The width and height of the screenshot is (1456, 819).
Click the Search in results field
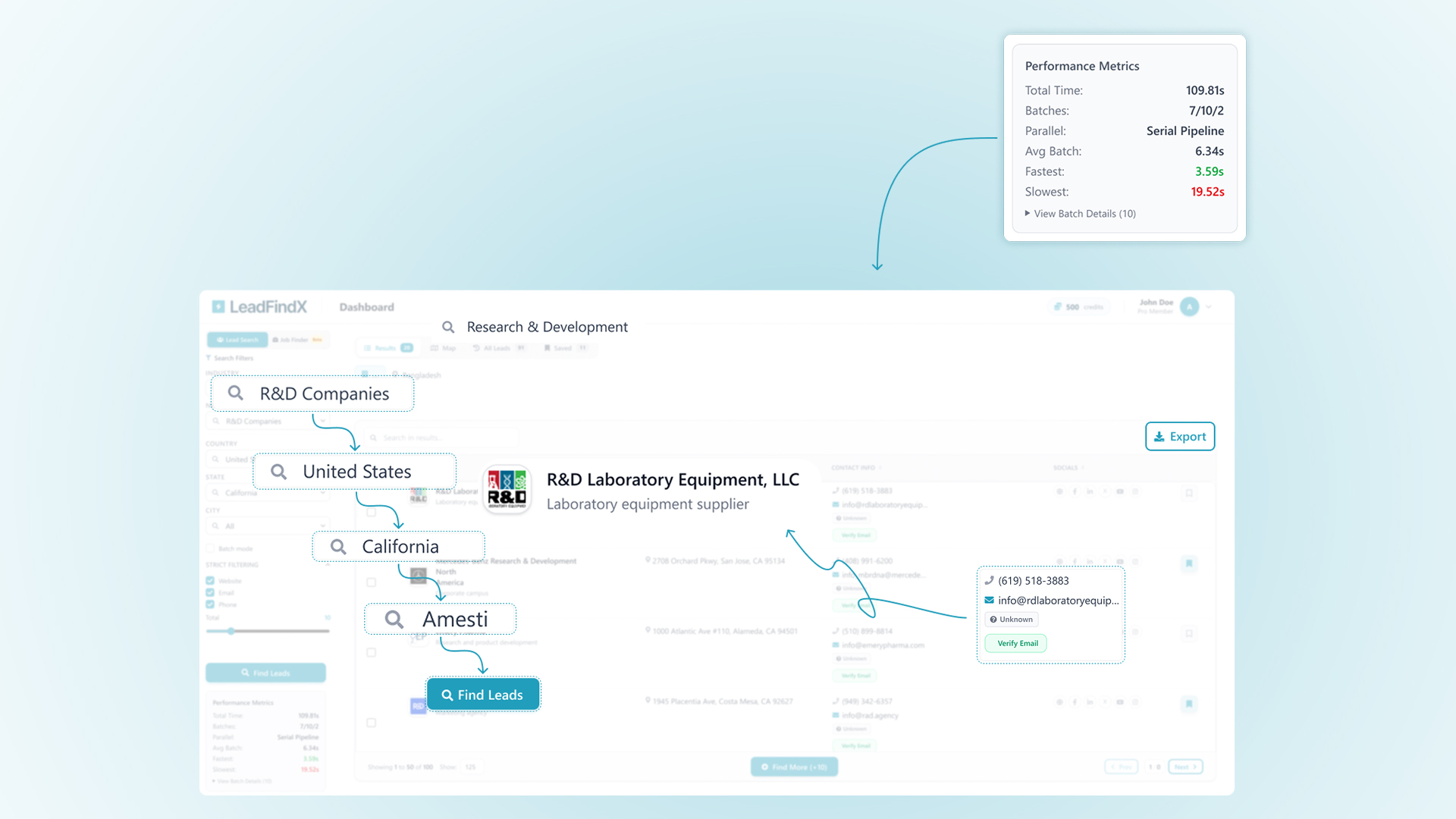coord(441,438)
